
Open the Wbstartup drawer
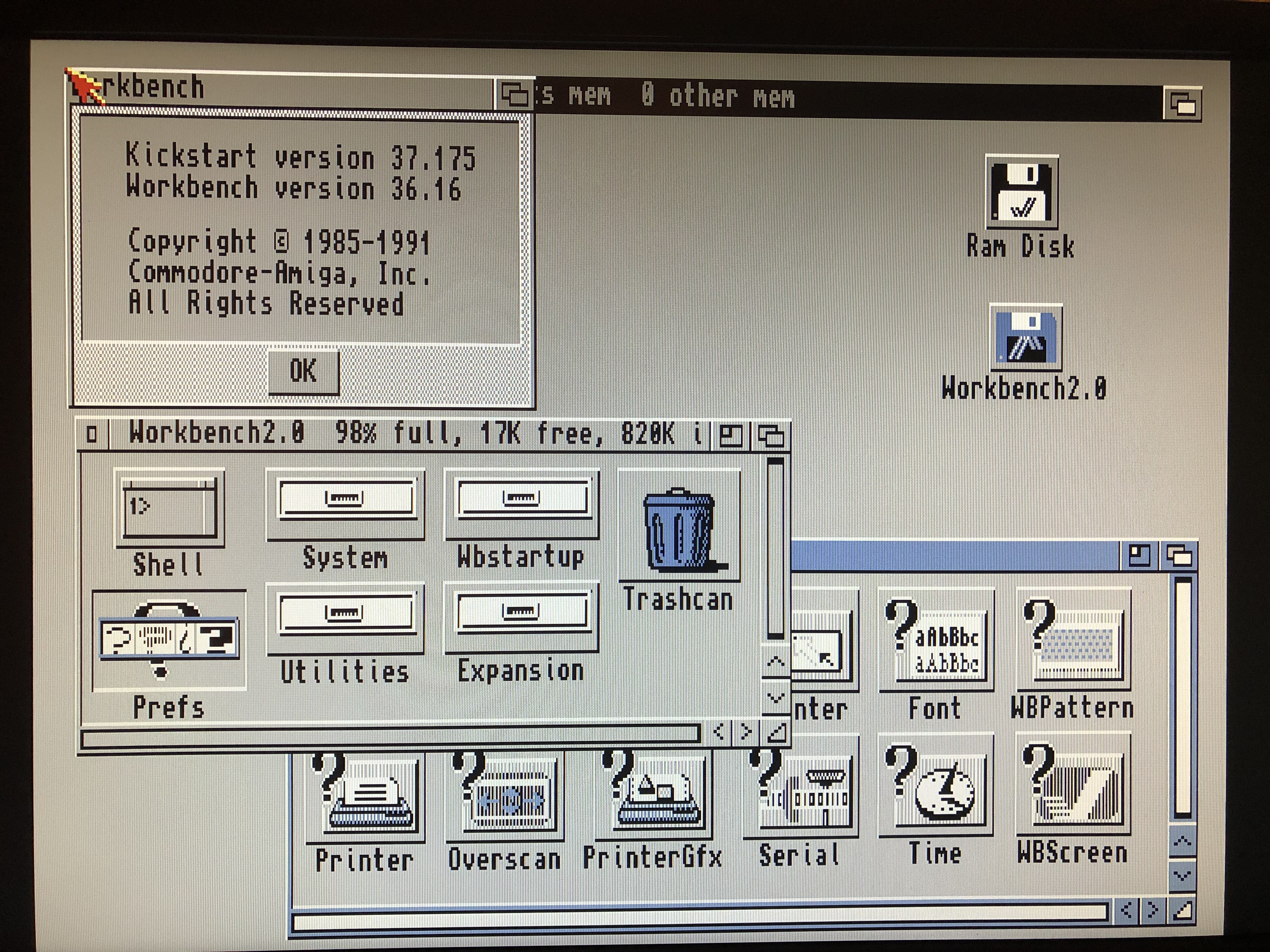point(522,504)
